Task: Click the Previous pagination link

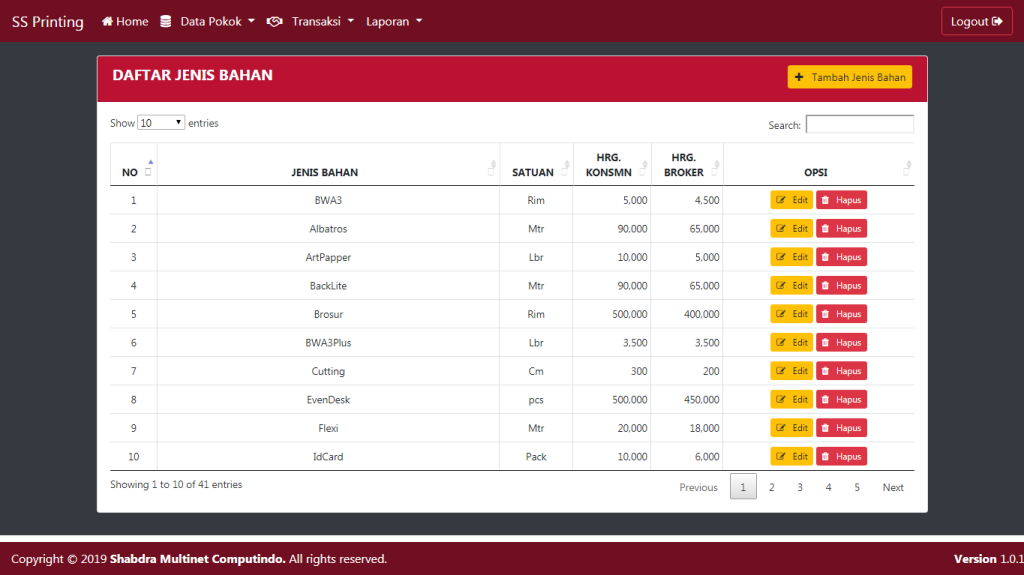Action: pos(698,487)
